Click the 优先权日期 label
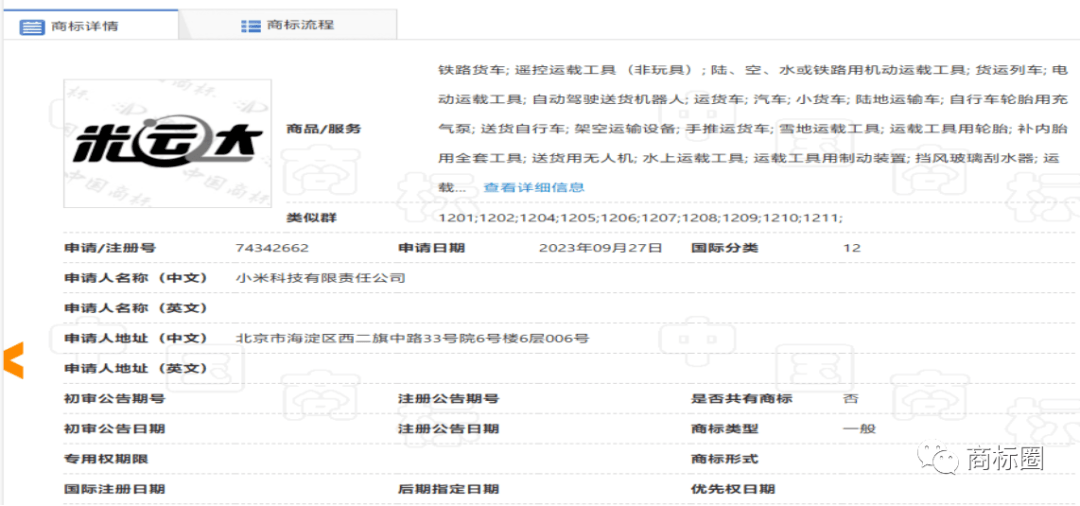 733,489
